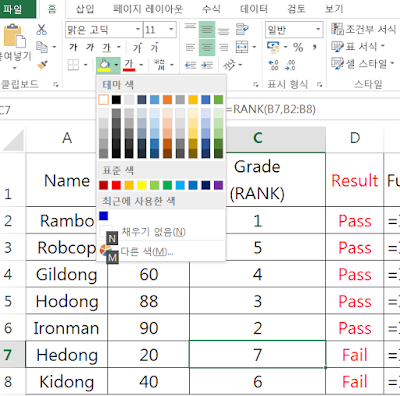Toggle Align Left
This screenshot has height=396, width=400.
click(190, 47)
